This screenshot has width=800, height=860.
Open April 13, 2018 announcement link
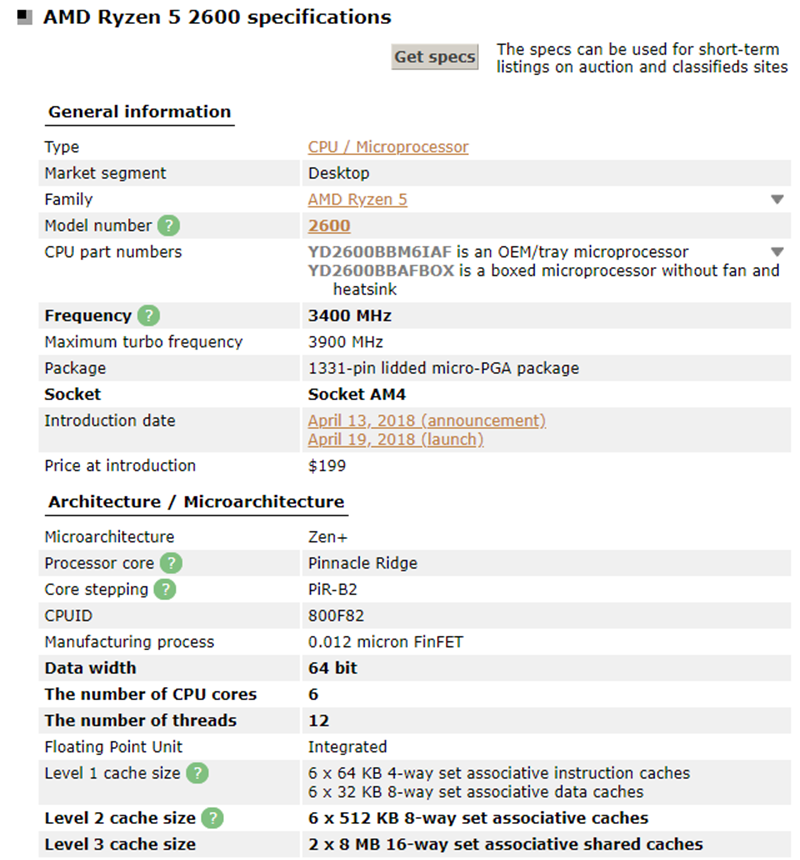(426, 420)
